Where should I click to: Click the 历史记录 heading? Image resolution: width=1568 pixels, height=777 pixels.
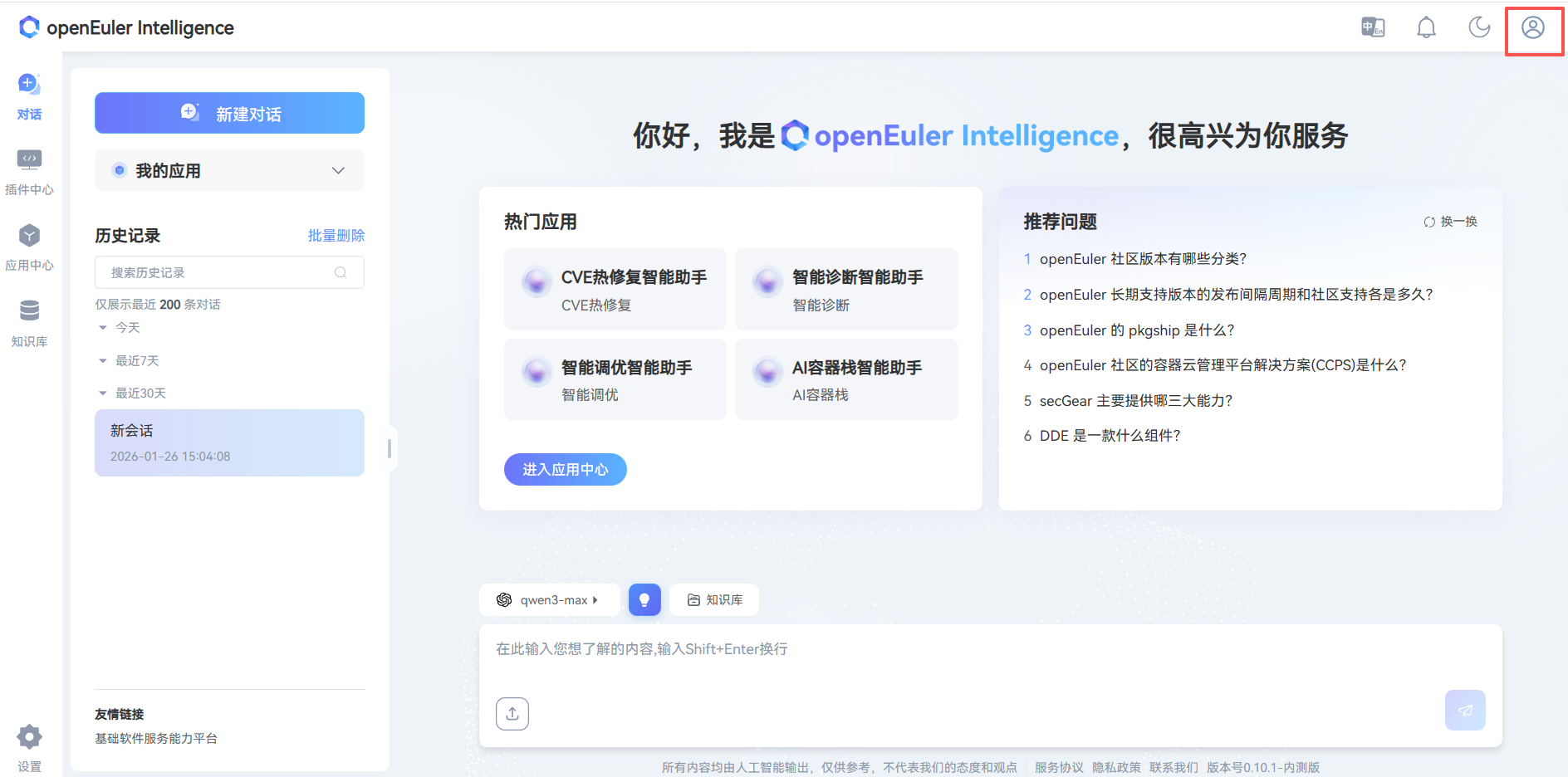click(127, 236)
